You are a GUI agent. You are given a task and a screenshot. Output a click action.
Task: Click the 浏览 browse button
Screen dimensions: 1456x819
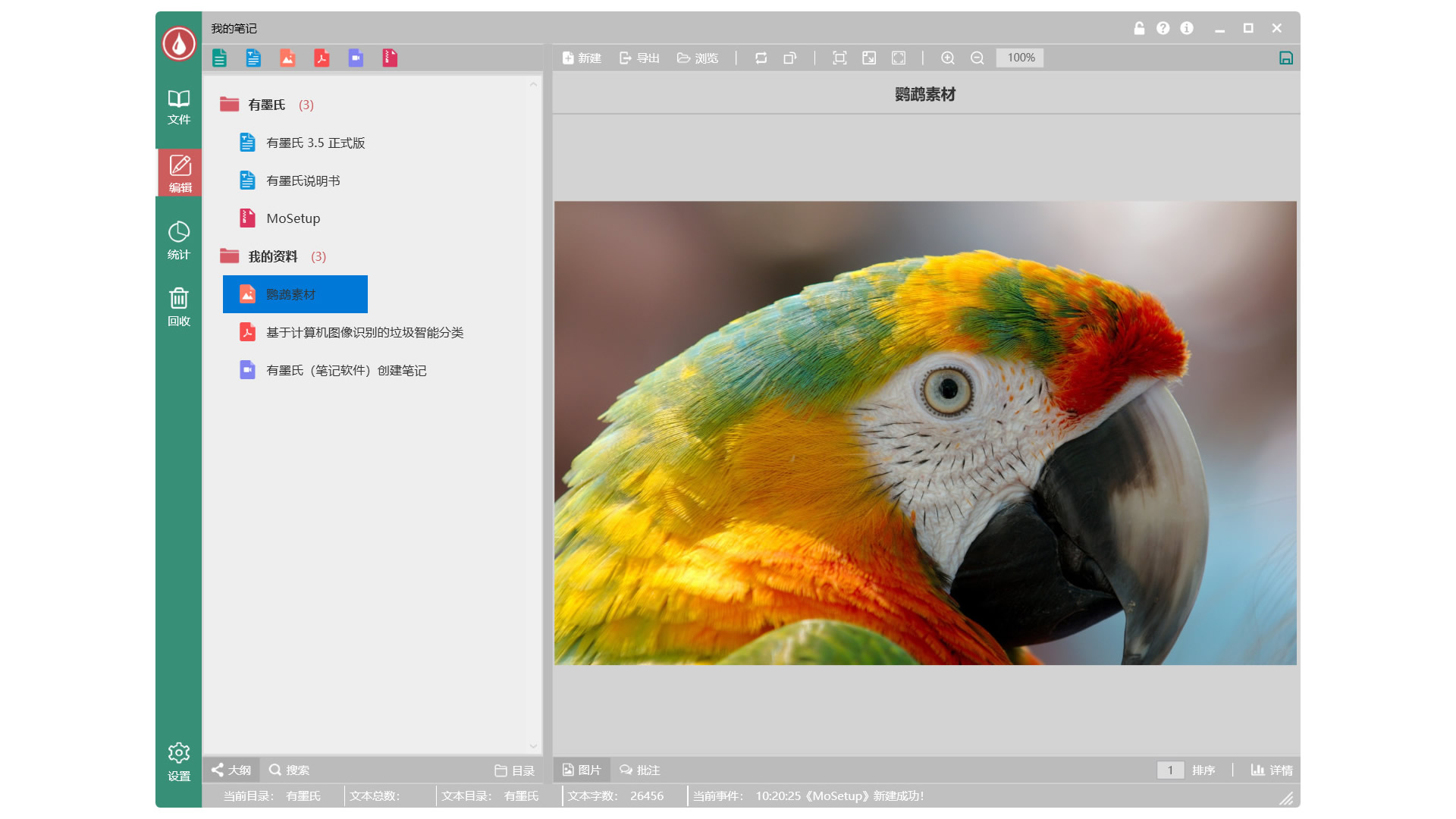[698, 58]
